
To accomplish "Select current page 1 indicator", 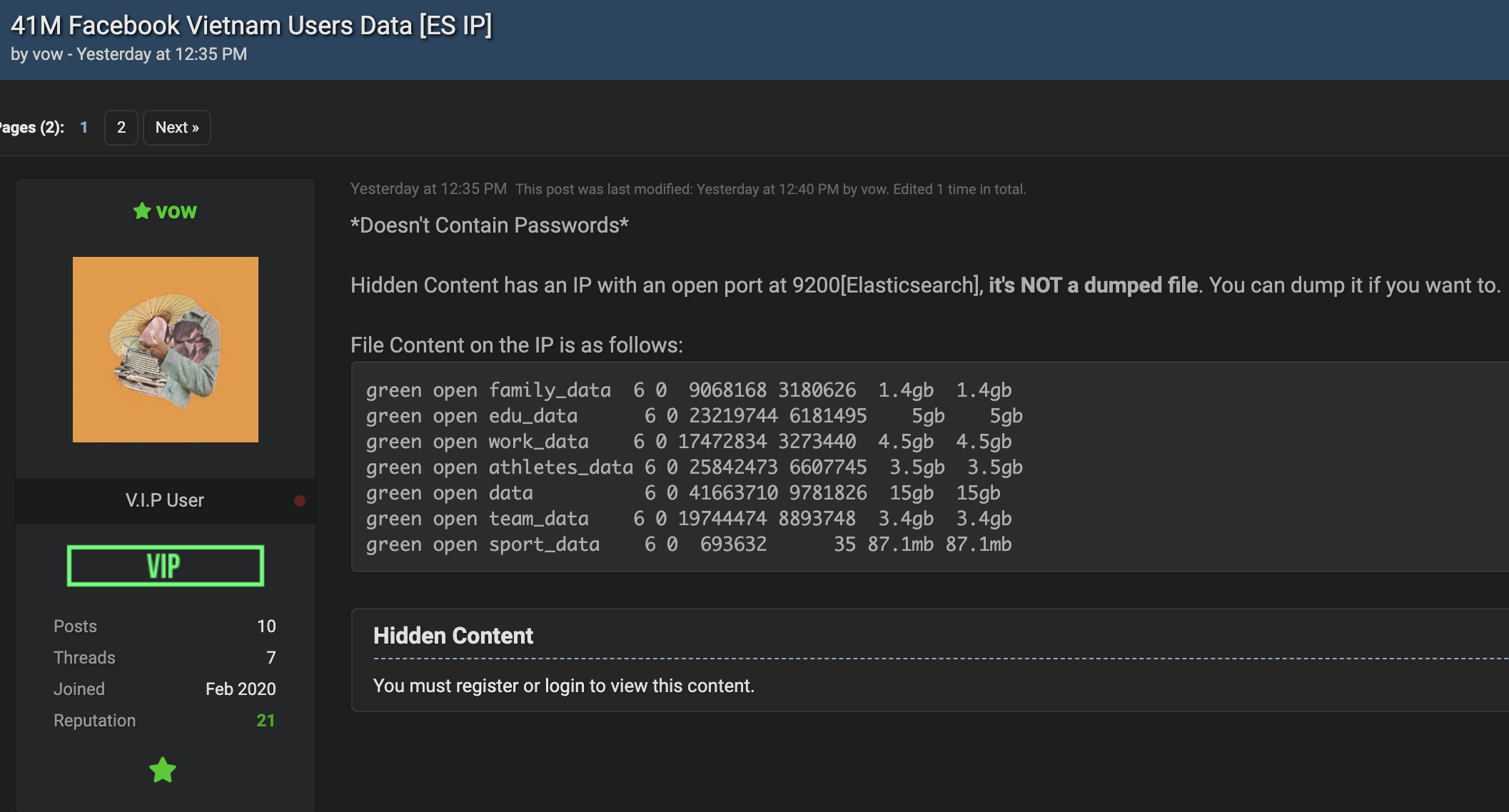I will click(x=84, y=128).
